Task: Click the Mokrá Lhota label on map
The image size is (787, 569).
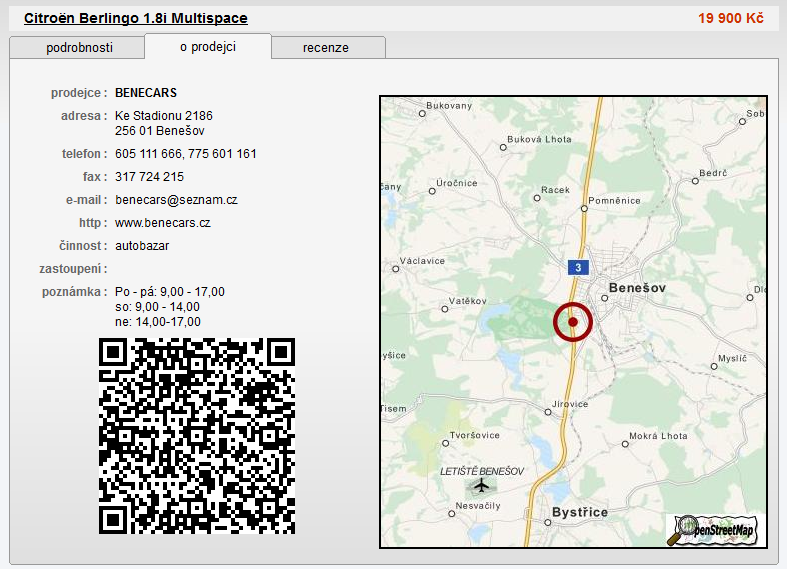Action: pos(658,436)
